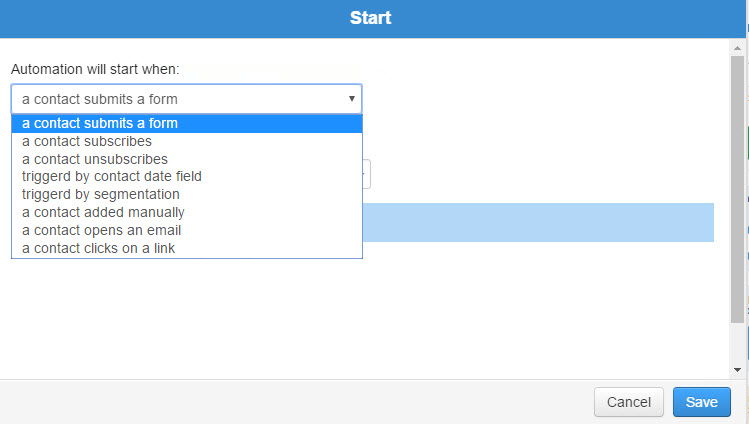Select "a contact submits a form" option
749x424 pixels.
(x=187, y=124)
